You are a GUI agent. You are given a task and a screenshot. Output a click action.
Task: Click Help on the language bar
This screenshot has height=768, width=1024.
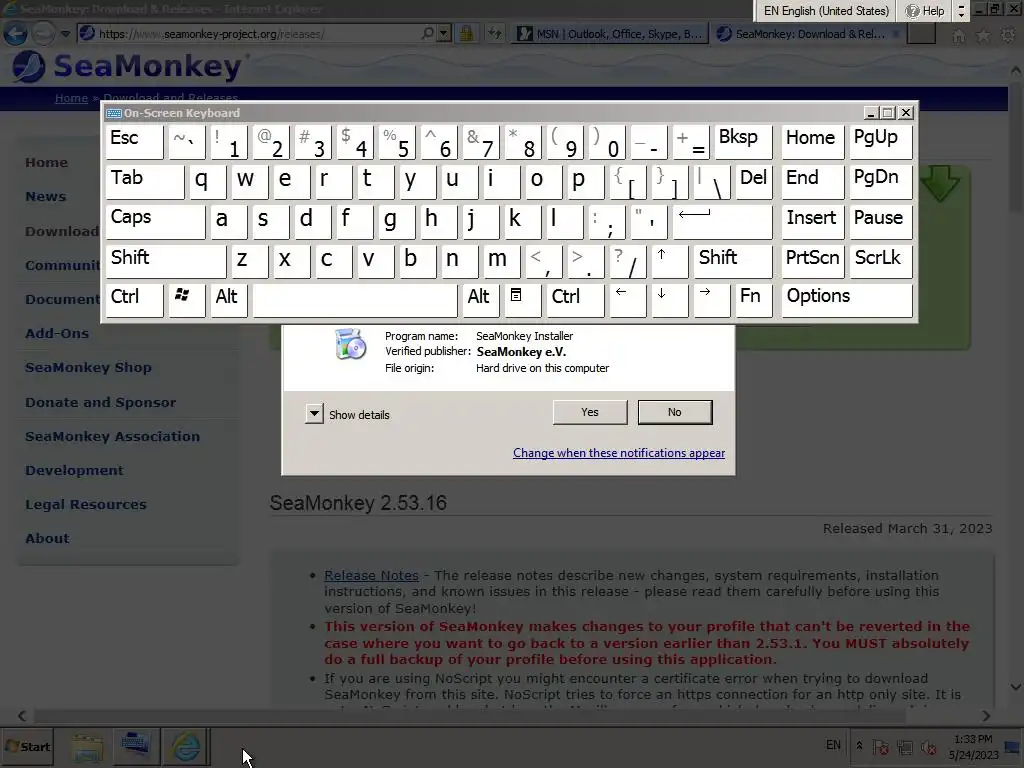(x=925, y=10)
